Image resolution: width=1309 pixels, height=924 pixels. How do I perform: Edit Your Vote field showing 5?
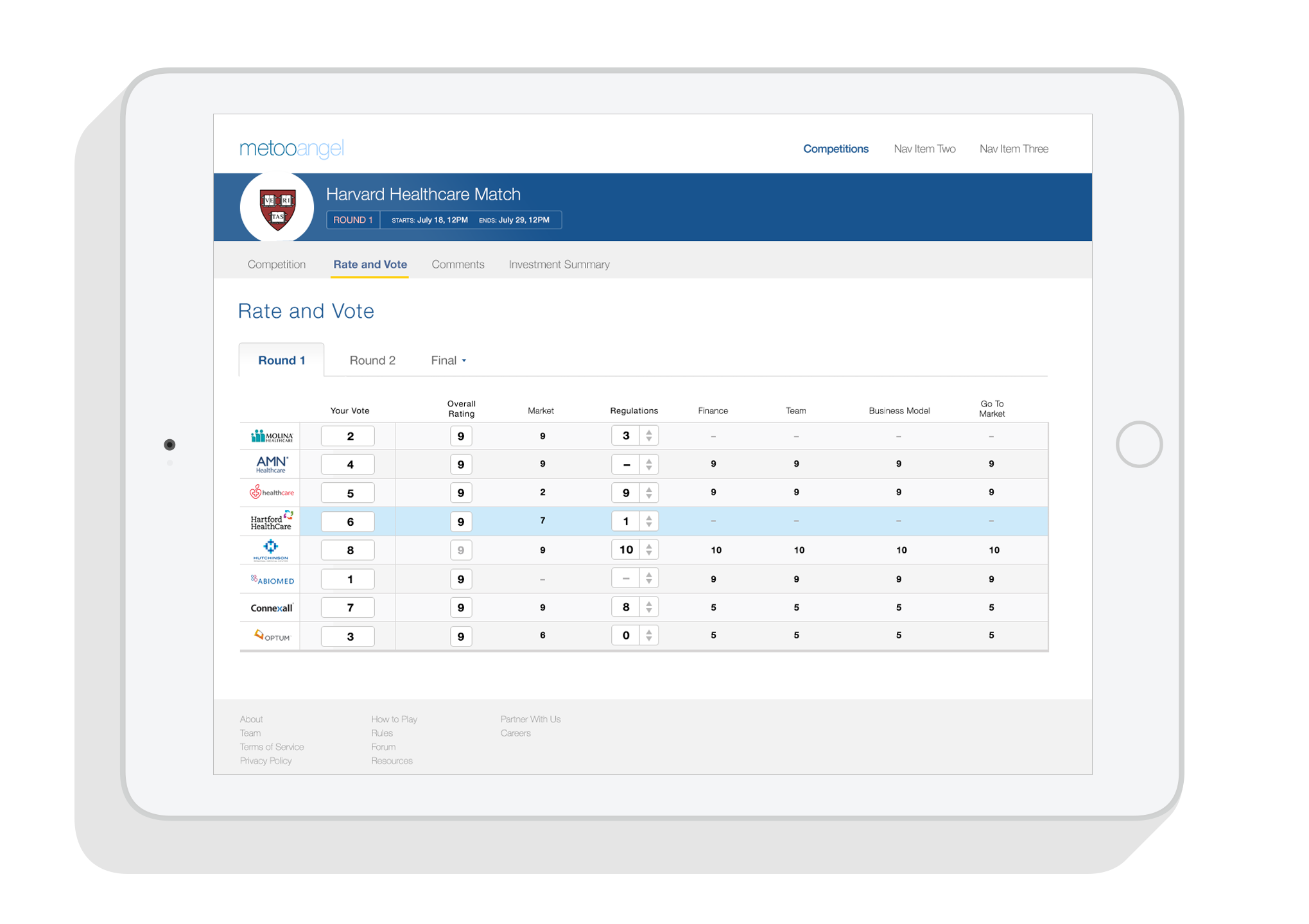pos(348,493)
